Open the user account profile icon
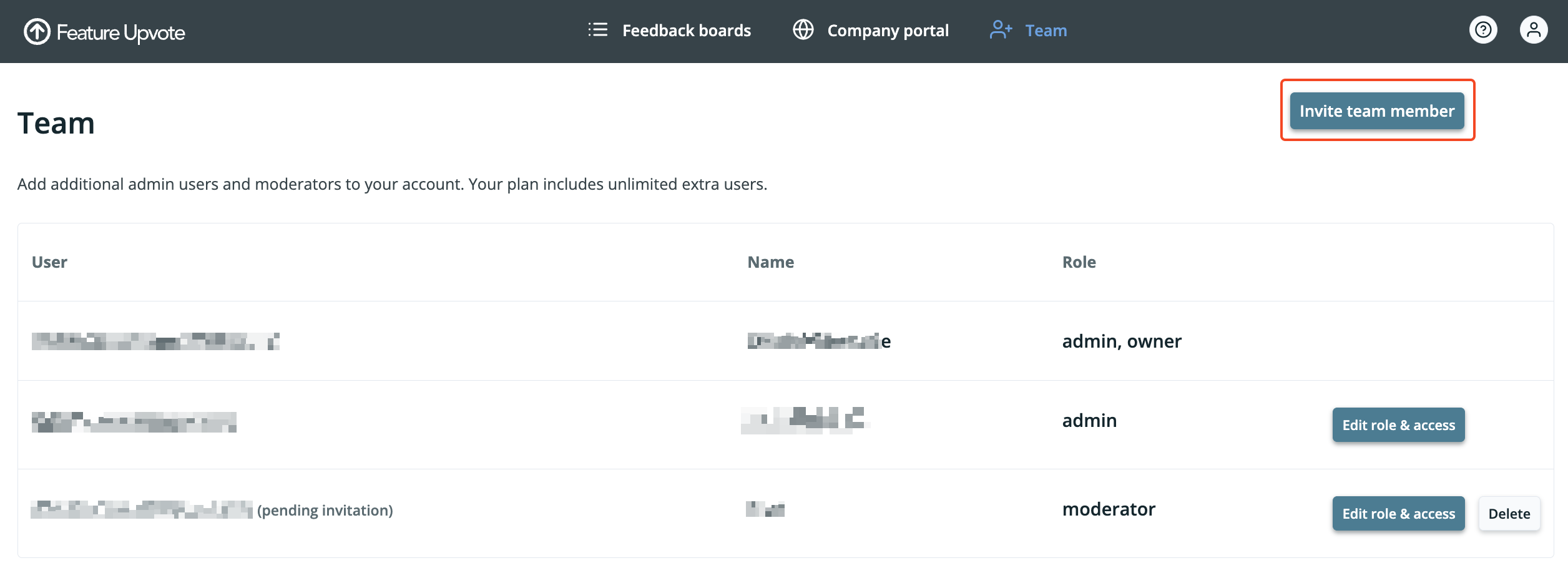This screenshot has width=1568, height=568. click(1533, 30)
